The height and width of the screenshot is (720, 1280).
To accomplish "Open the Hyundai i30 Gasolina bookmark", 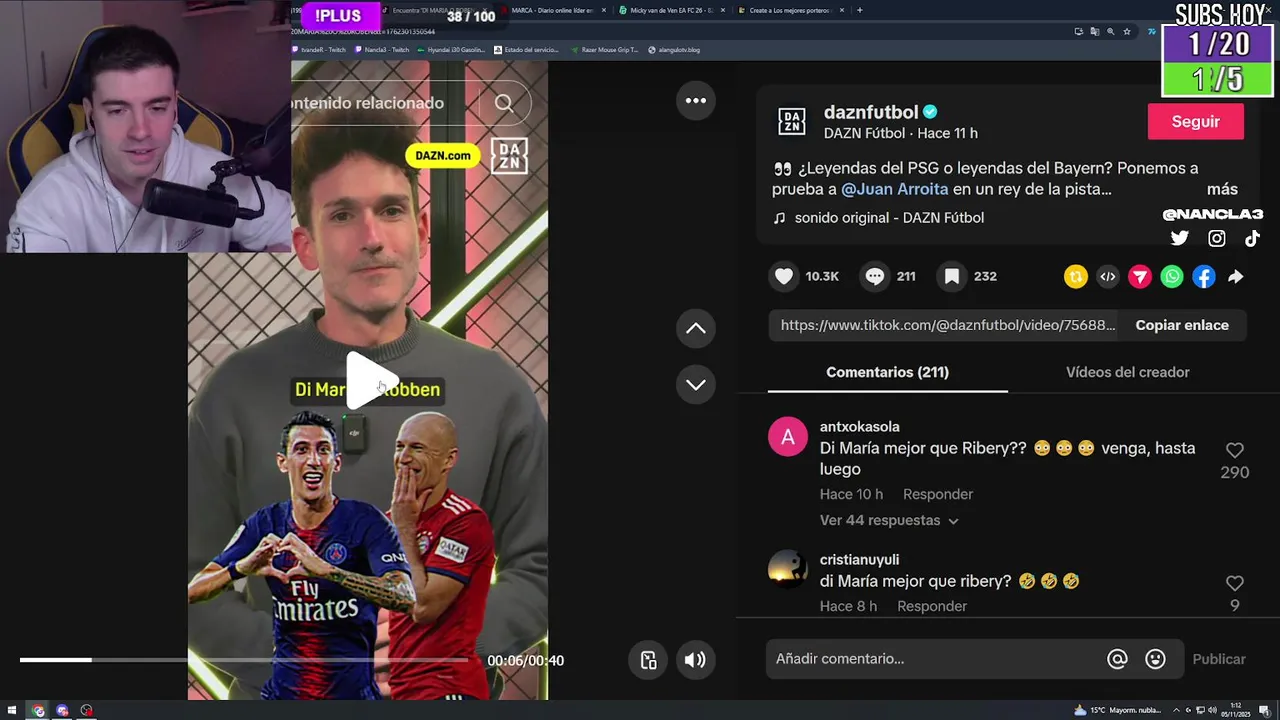I will coord(452,49).
